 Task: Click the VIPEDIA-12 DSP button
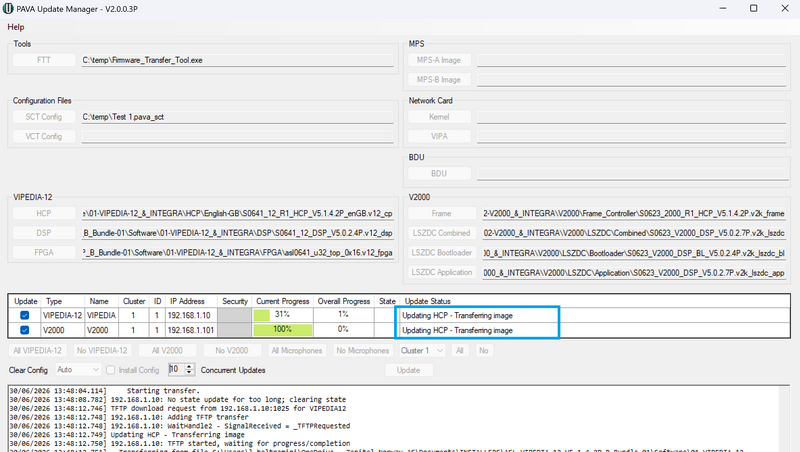click(x=44, y=233)
